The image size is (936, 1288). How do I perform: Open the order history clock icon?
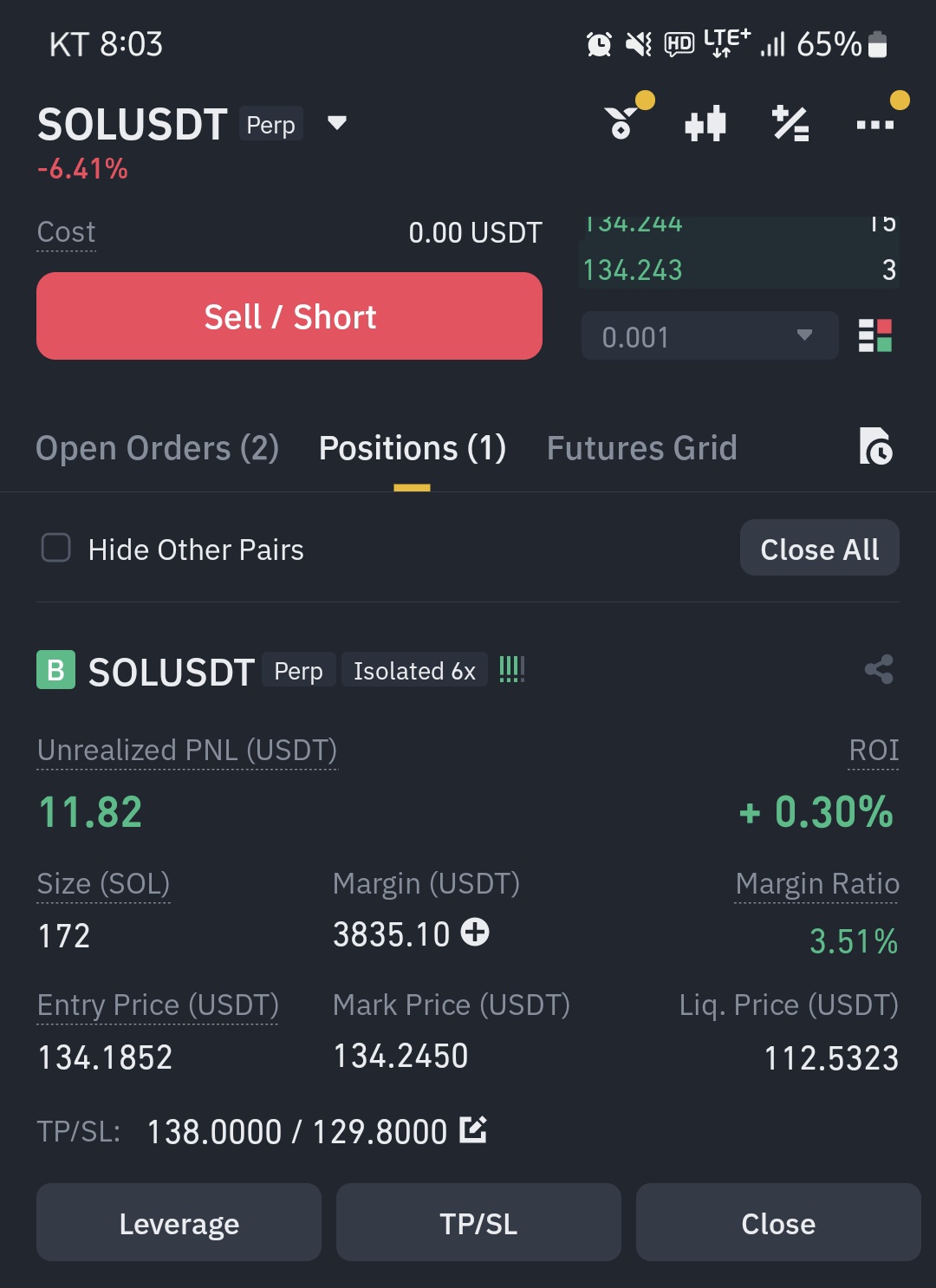[x=875, y=446]
